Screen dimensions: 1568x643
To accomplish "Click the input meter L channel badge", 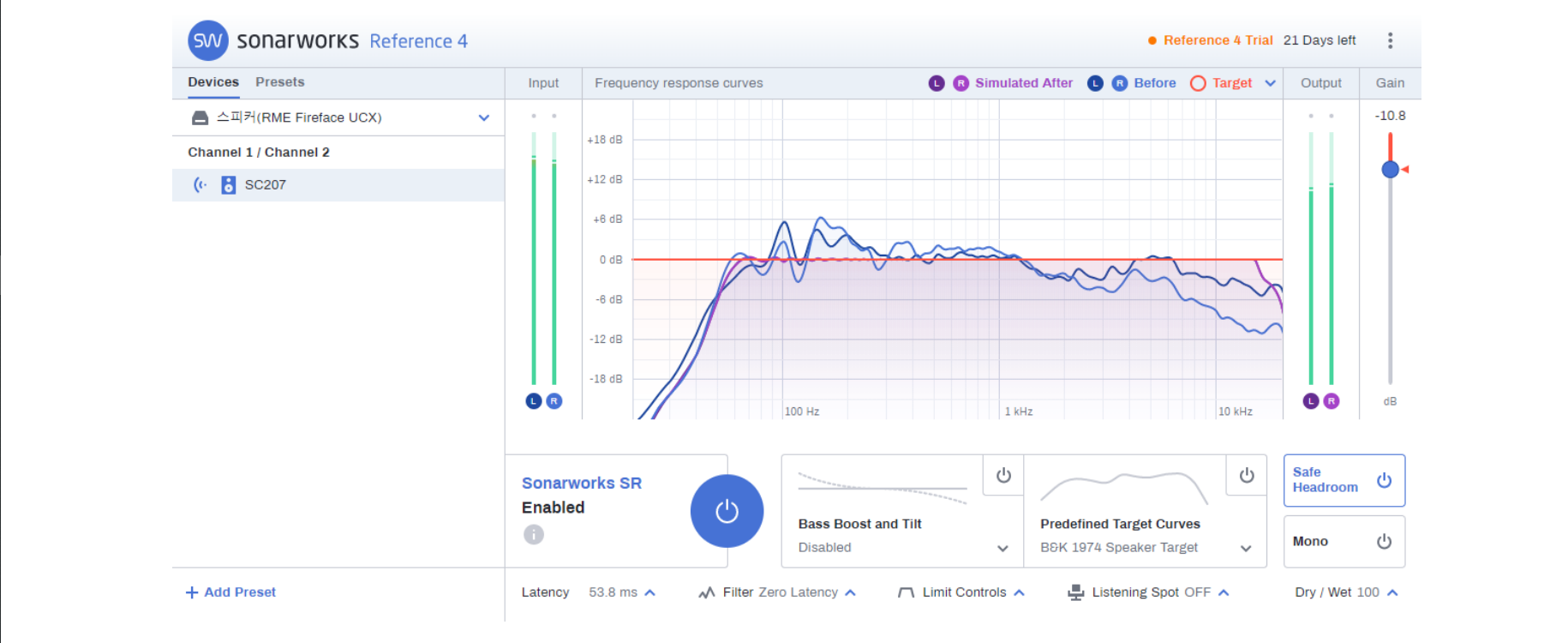I will (x=534, y=400).
